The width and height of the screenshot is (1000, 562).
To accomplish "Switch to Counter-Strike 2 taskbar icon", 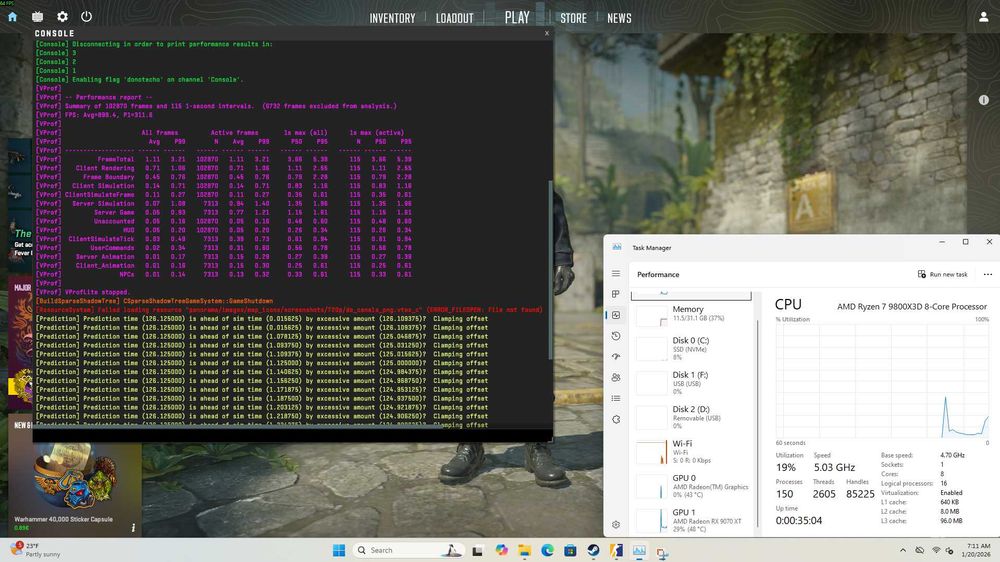I will (616, 550).
